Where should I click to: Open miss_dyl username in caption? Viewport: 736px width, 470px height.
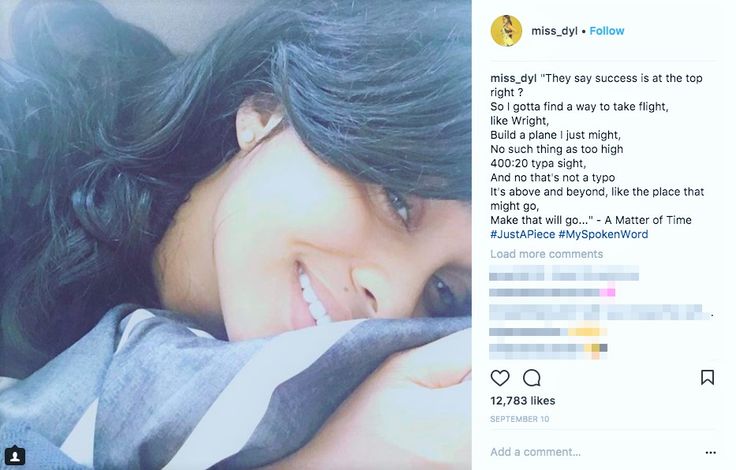tap(514, 78)
